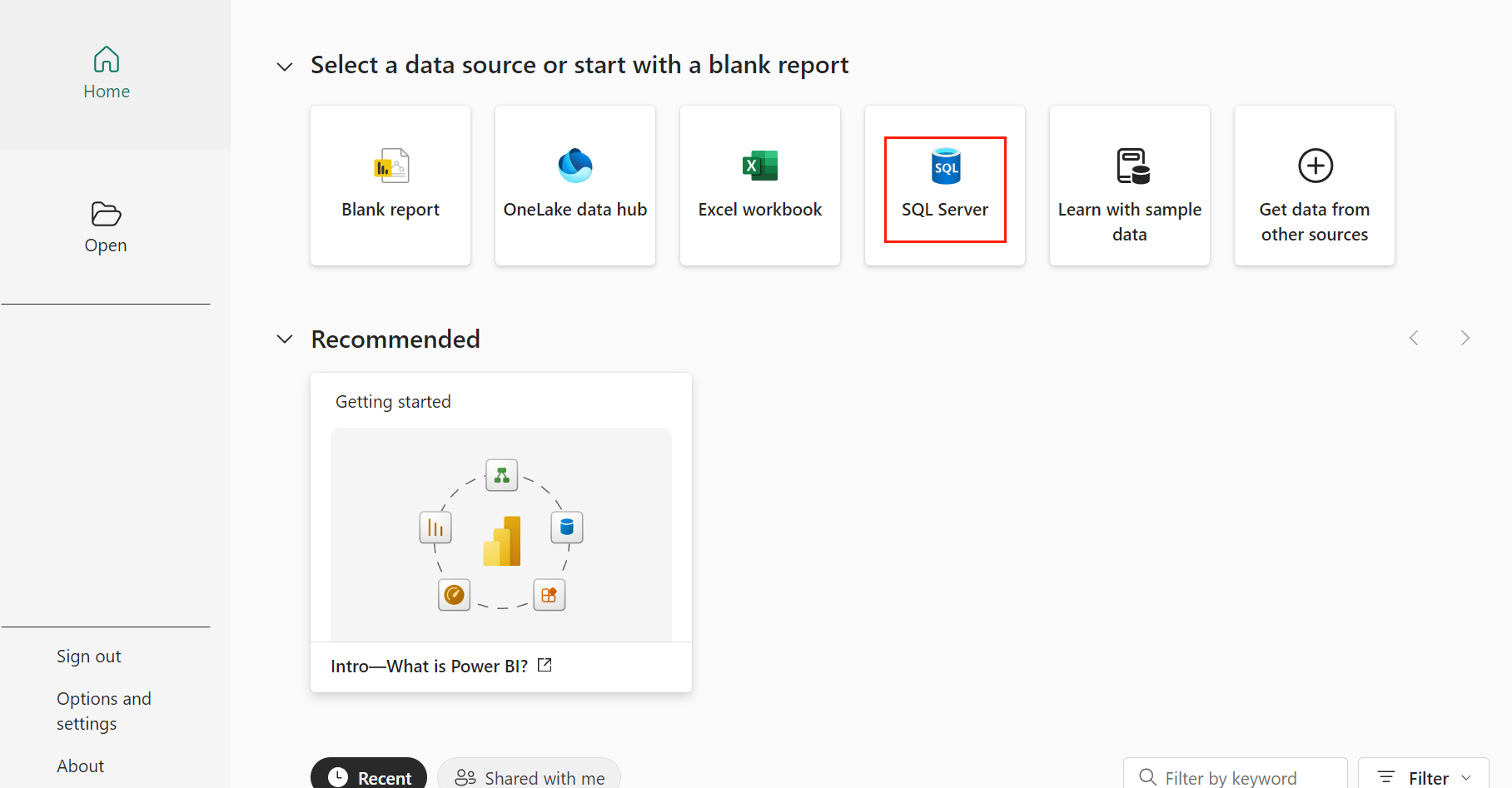
Task: Open Options and settings
Action: (x=103, y=711)
